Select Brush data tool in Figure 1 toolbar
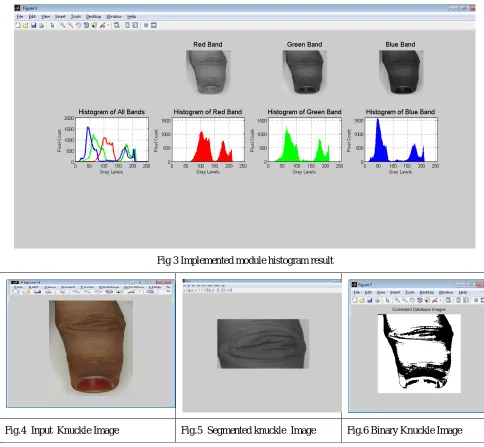 pos(102,25)
